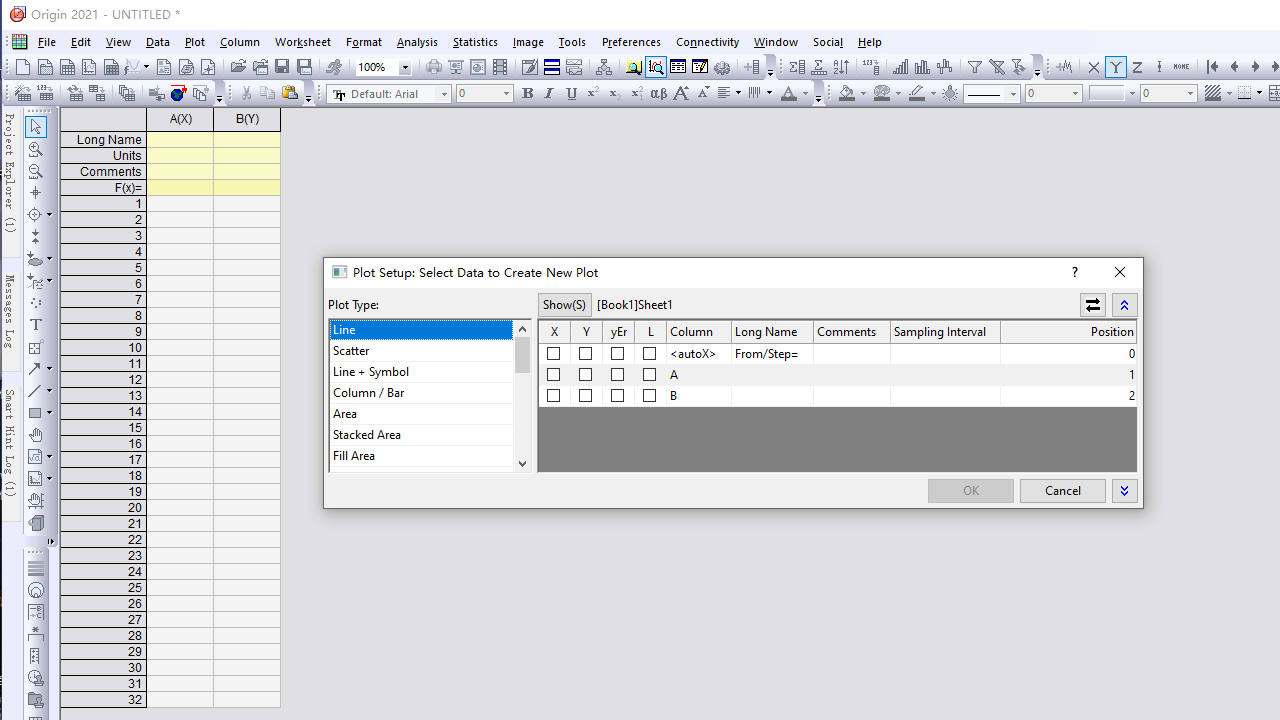The width and height of the screenshot is (1280, 720).
Task: Click the Set as Z column icon
Action: click(1137, 67)
